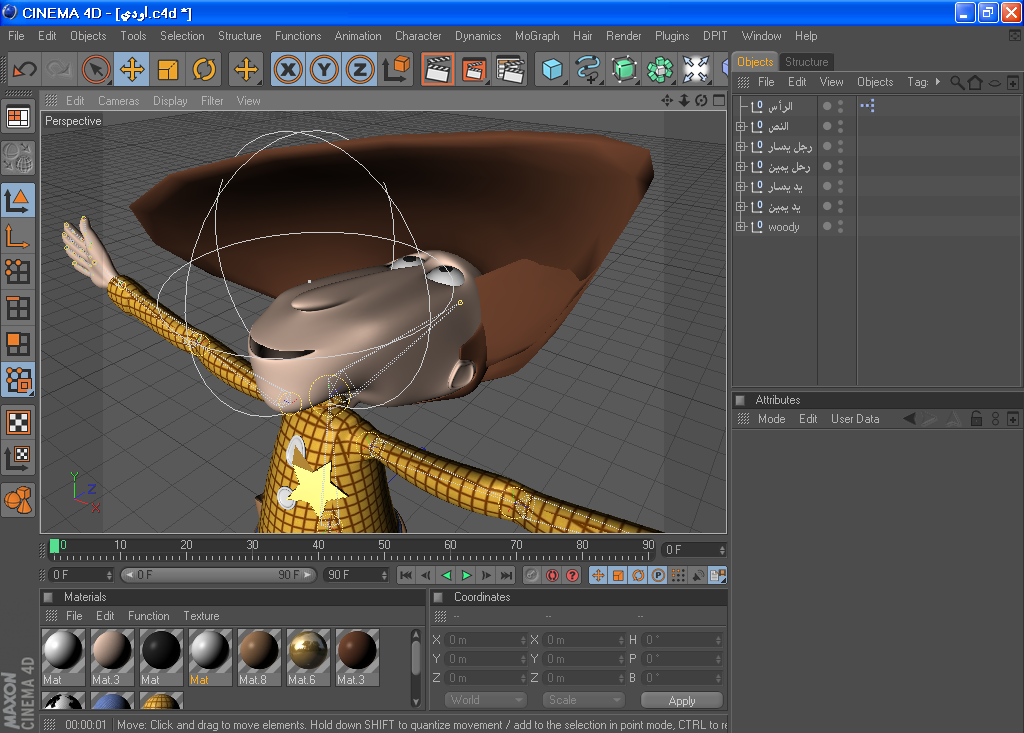Toggle parameter keyframe recording icon

pos(658,575)
